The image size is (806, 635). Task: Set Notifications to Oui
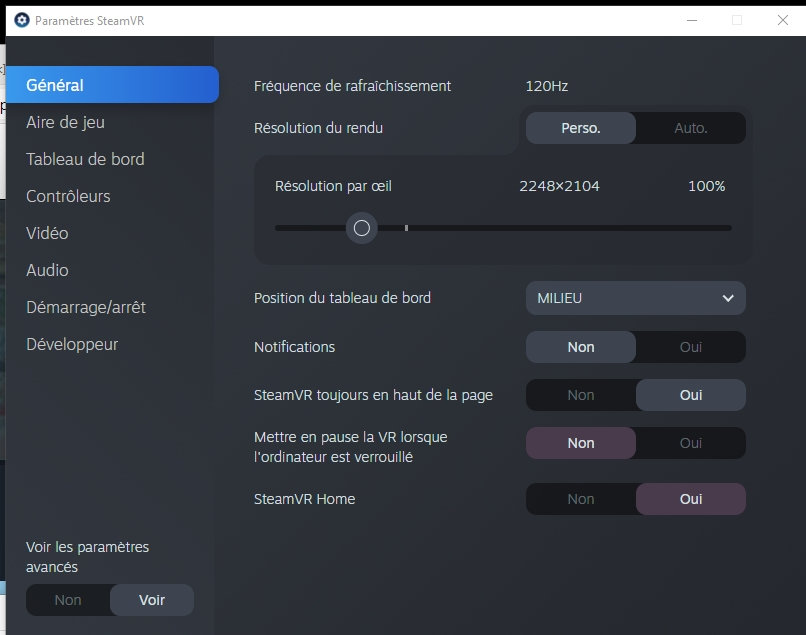[x=691, y=347]
